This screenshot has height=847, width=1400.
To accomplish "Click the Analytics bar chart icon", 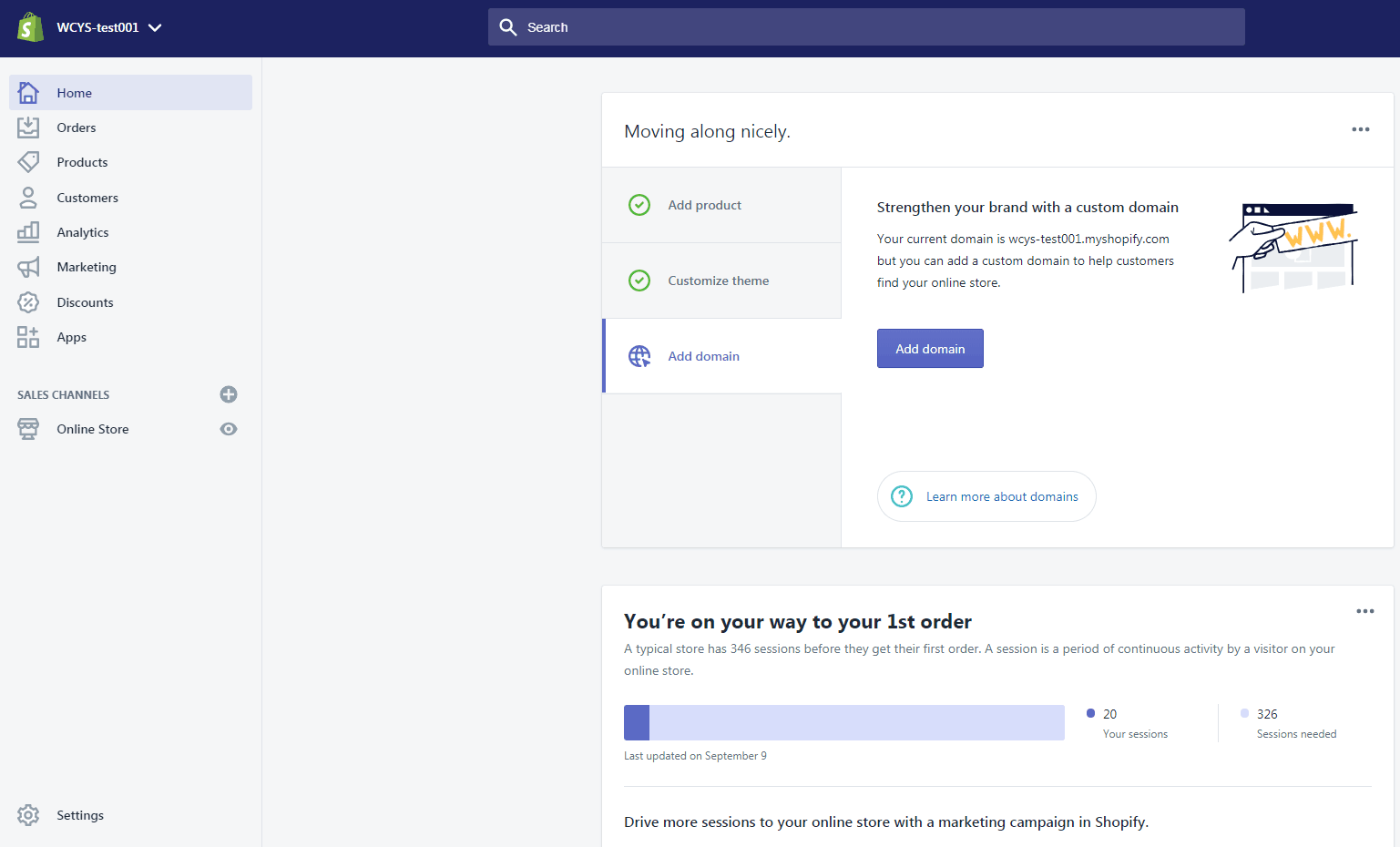I will click(28, 232).
